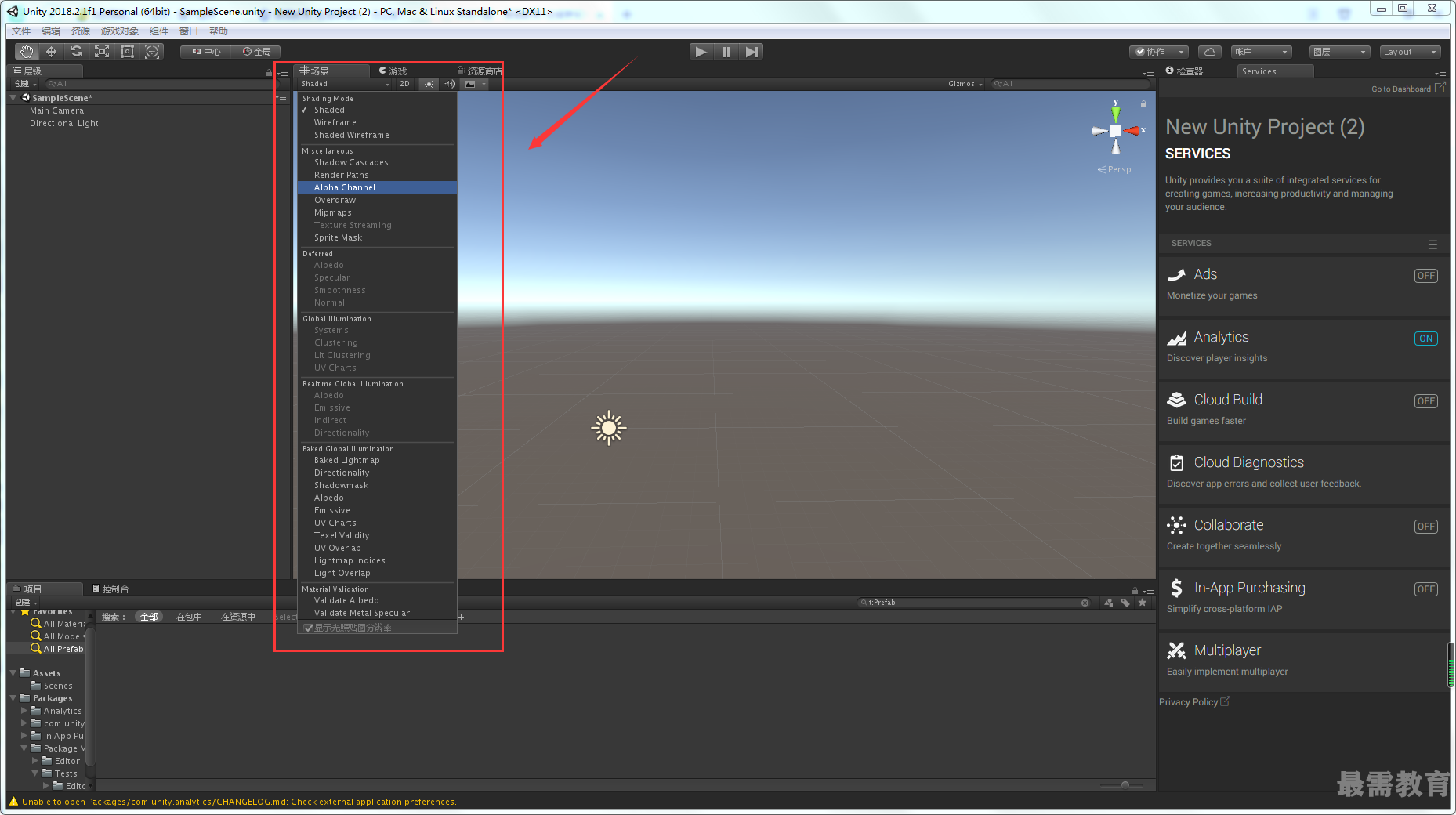Click the save search star icon
1456x815 pixels.
(1143, 603)
